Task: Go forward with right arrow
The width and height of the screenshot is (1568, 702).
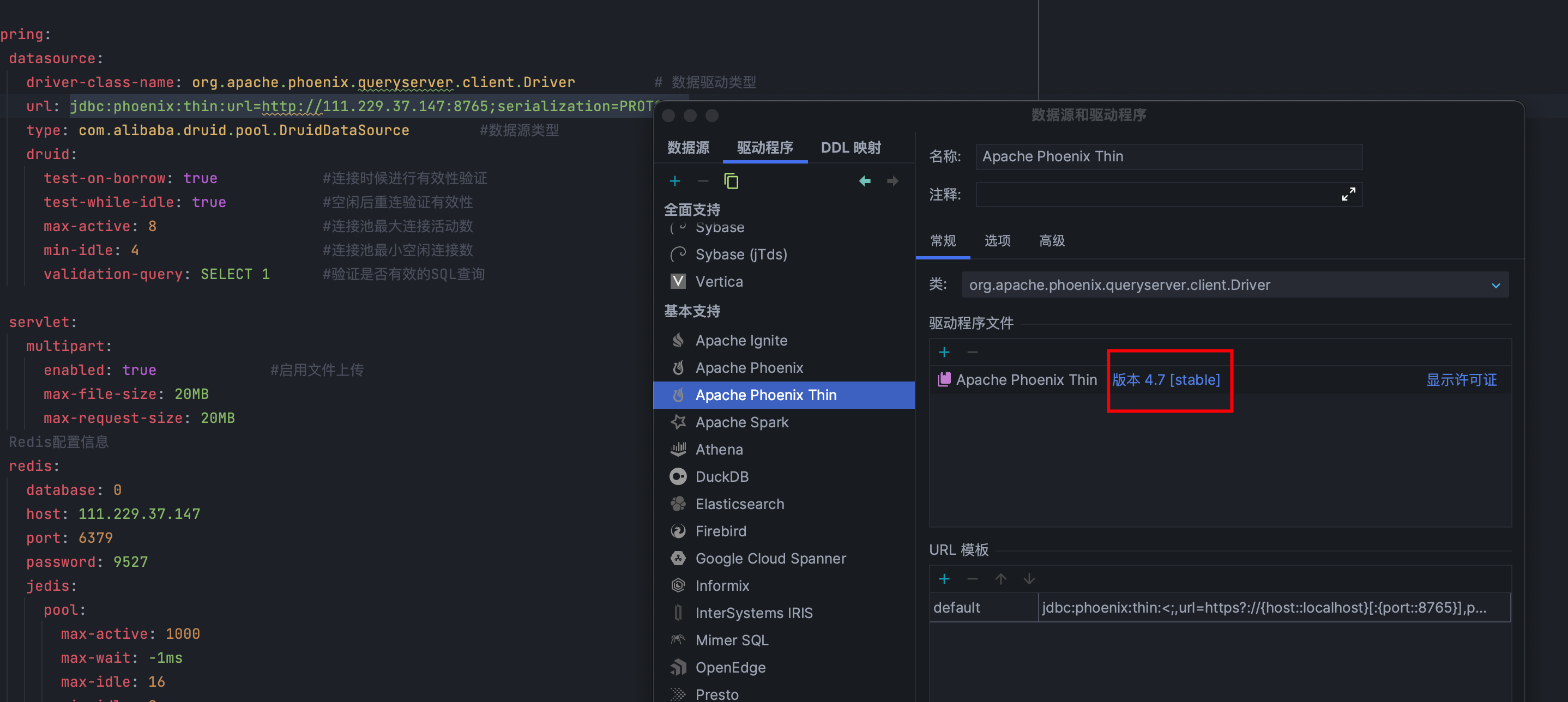Action: tap(892, 181)
